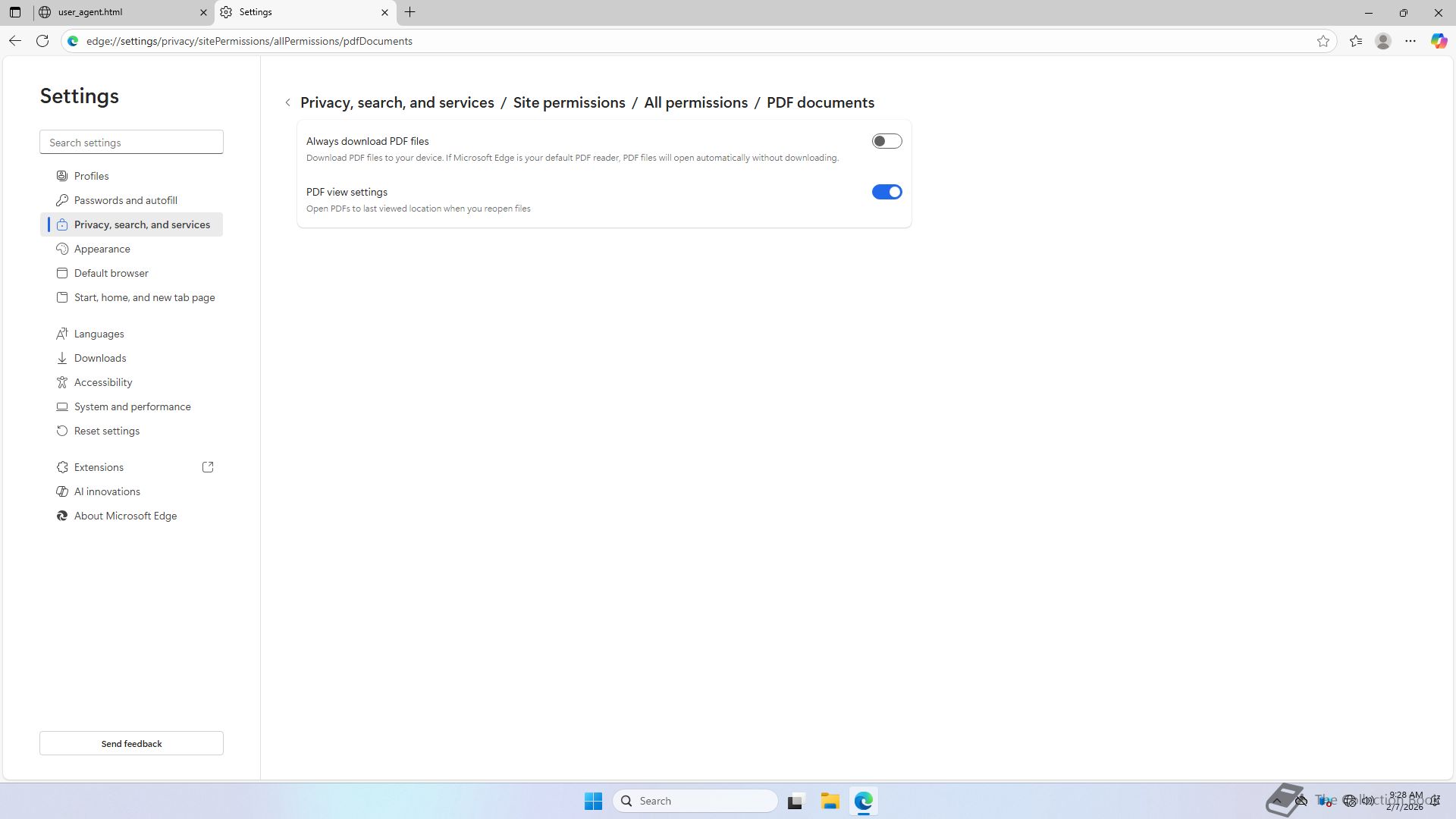
Task: Open the Tab actions menu icon
Action: pyautogui.click(x=15, y=12)
